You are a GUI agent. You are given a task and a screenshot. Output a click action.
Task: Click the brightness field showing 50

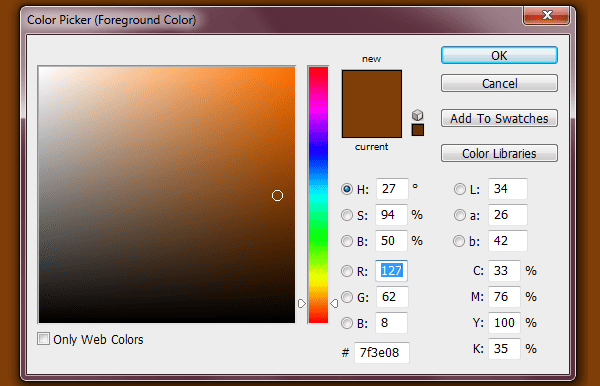tap(391, 241)
